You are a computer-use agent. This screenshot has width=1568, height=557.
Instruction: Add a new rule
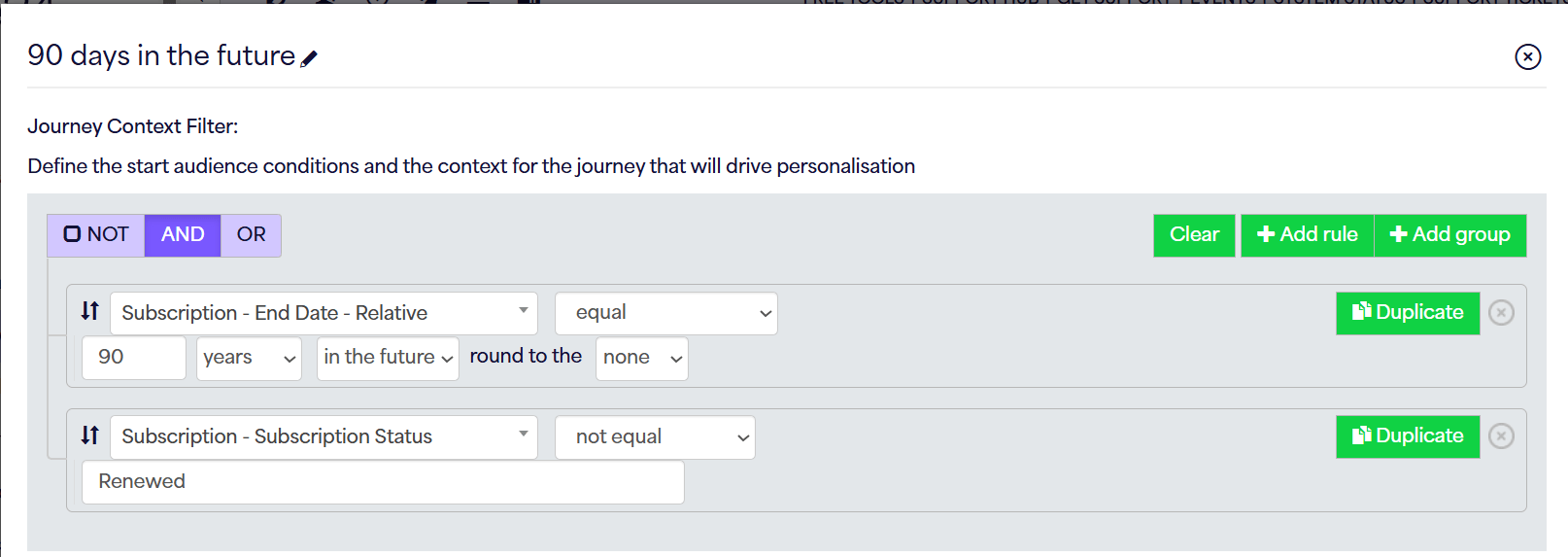[1307, 235]
